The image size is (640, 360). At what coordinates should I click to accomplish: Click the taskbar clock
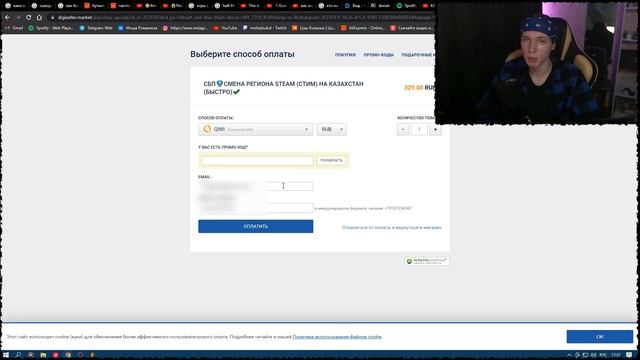616,355
